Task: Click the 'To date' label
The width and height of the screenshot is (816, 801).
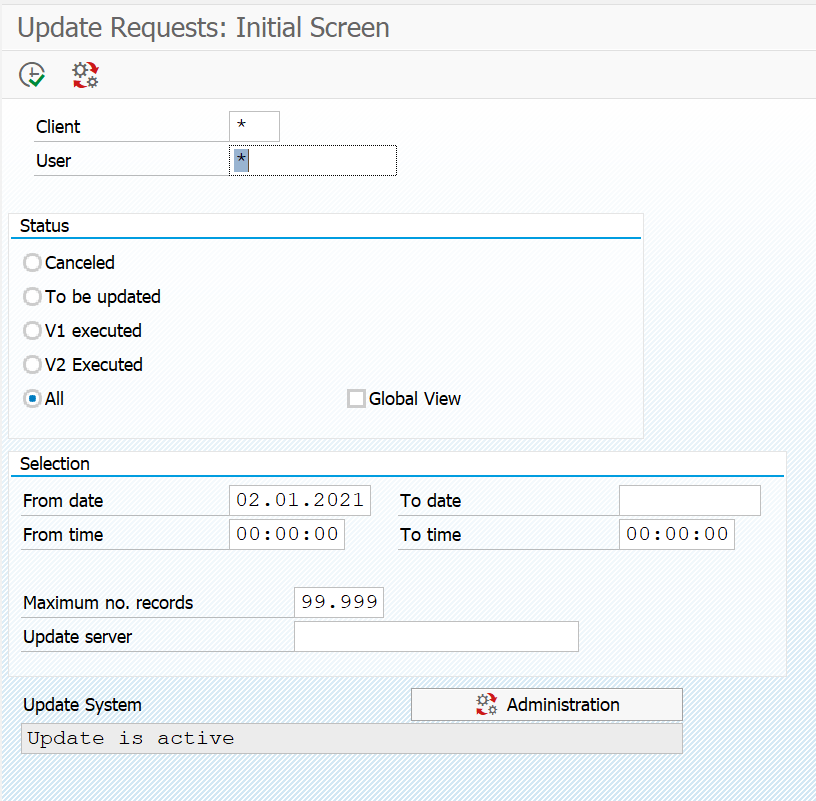Action: pyautogui.click(x=430, y=501)
